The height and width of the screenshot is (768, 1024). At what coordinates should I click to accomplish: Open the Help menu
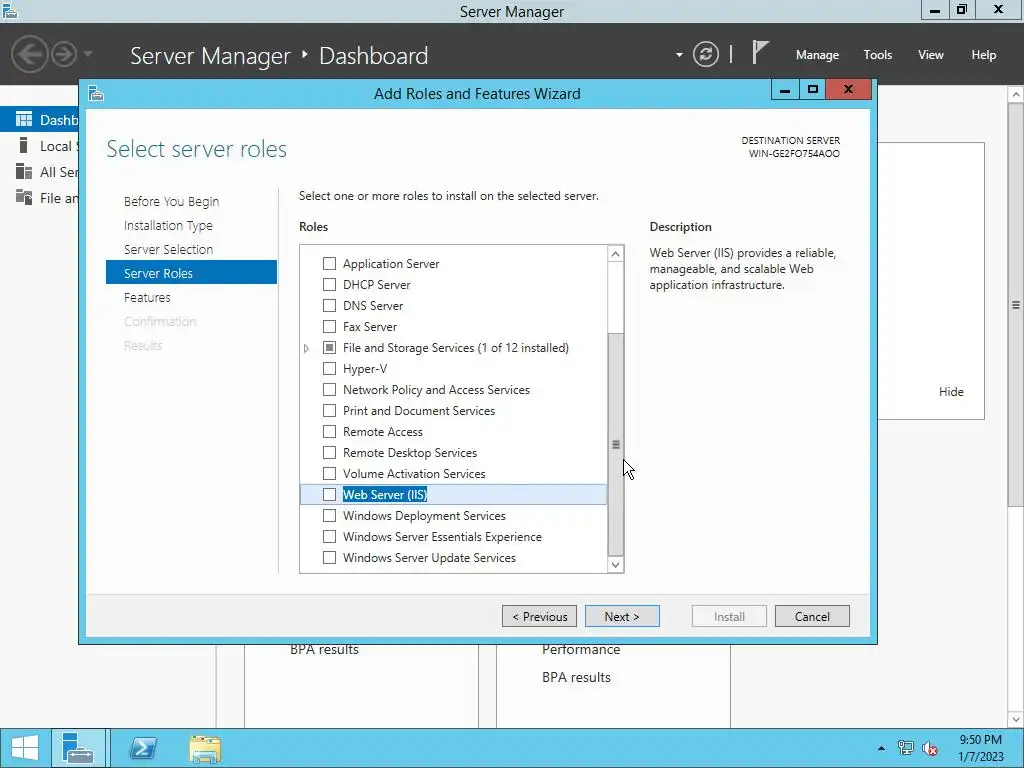pyautogui.click(x=983, y=55)
